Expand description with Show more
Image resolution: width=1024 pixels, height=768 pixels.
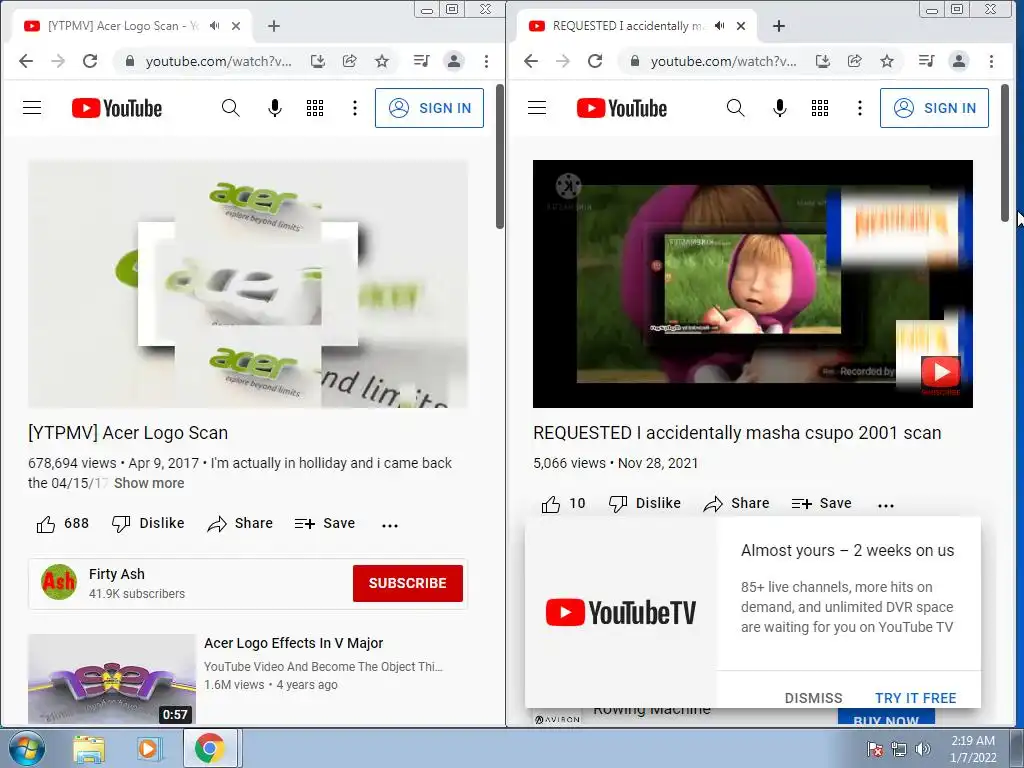pos(149,483)
